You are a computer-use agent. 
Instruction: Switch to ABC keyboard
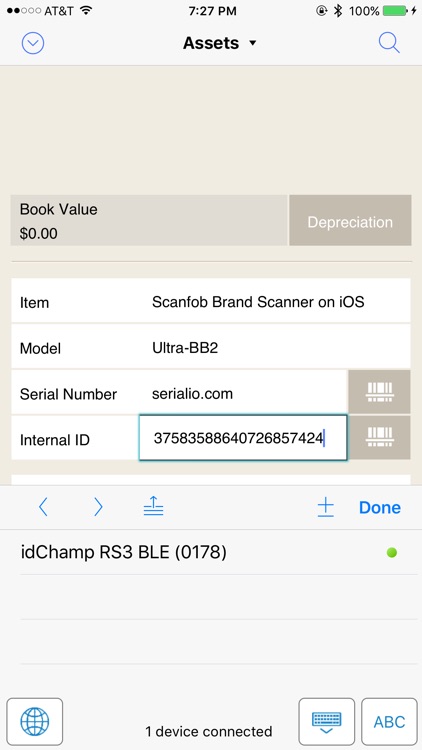(x=389, y=721)
